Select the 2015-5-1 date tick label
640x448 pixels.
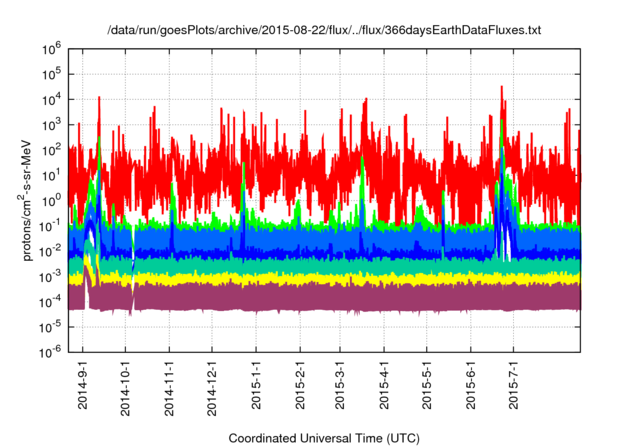tap(427, 386)
